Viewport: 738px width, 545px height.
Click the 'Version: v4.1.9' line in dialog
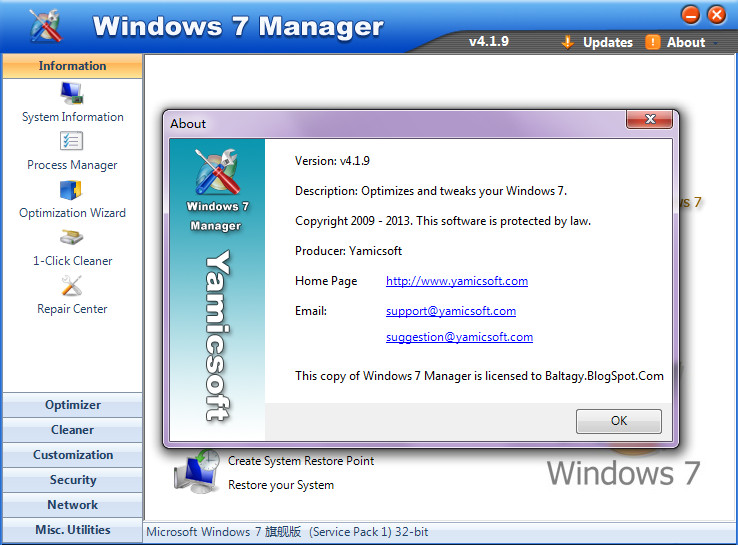(332, 161)
